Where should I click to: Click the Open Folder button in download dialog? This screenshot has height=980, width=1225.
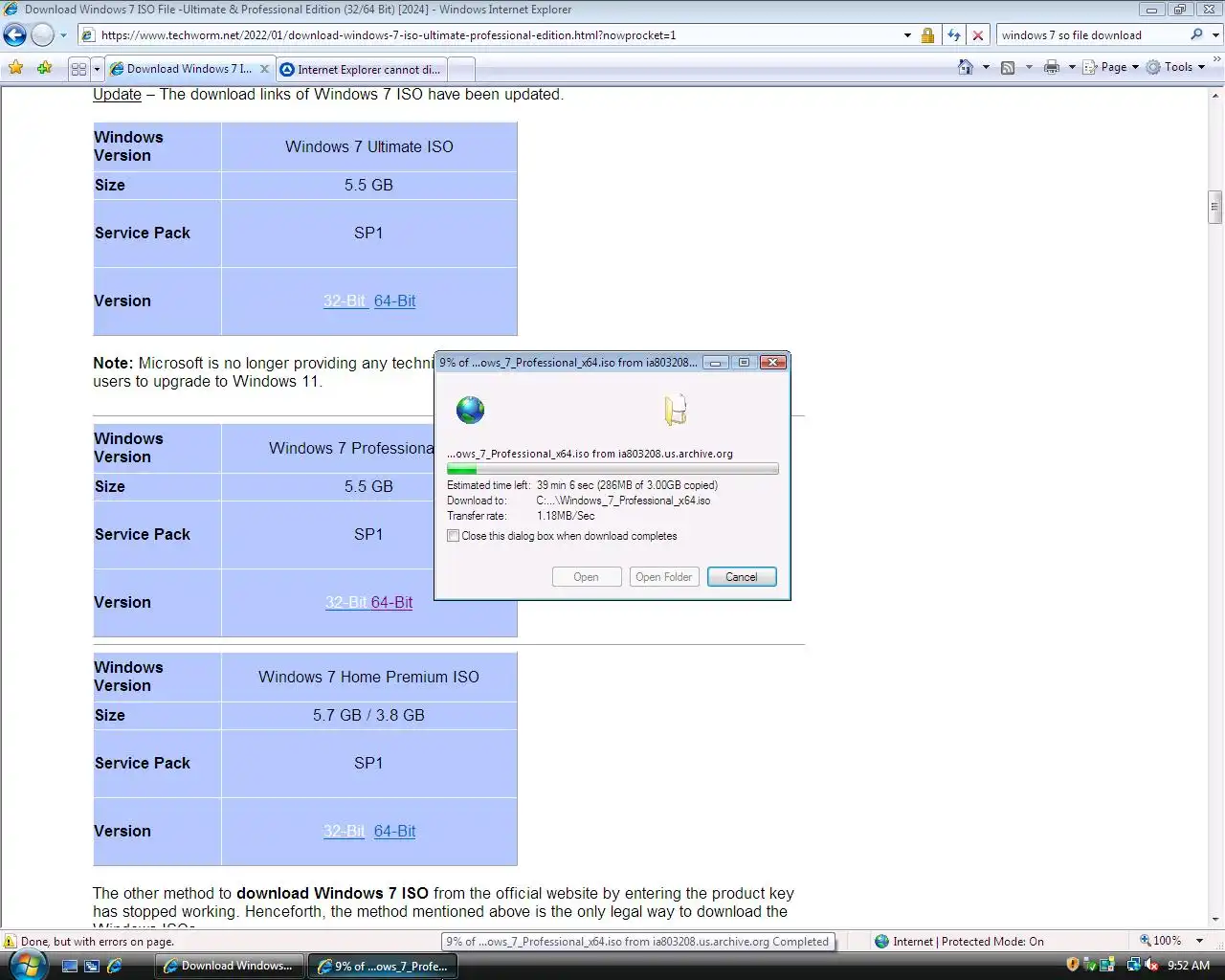tap(664, 577)
